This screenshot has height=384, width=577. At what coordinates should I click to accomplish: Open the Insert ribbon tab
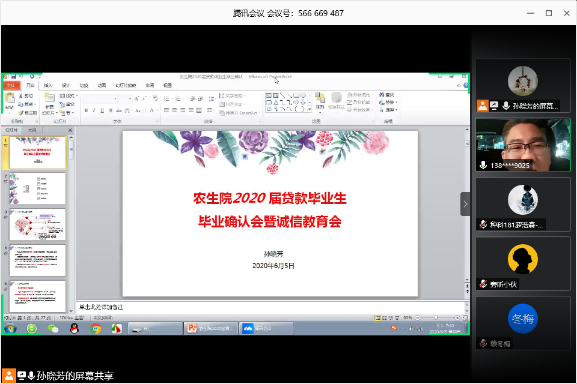tap(48, 85)
